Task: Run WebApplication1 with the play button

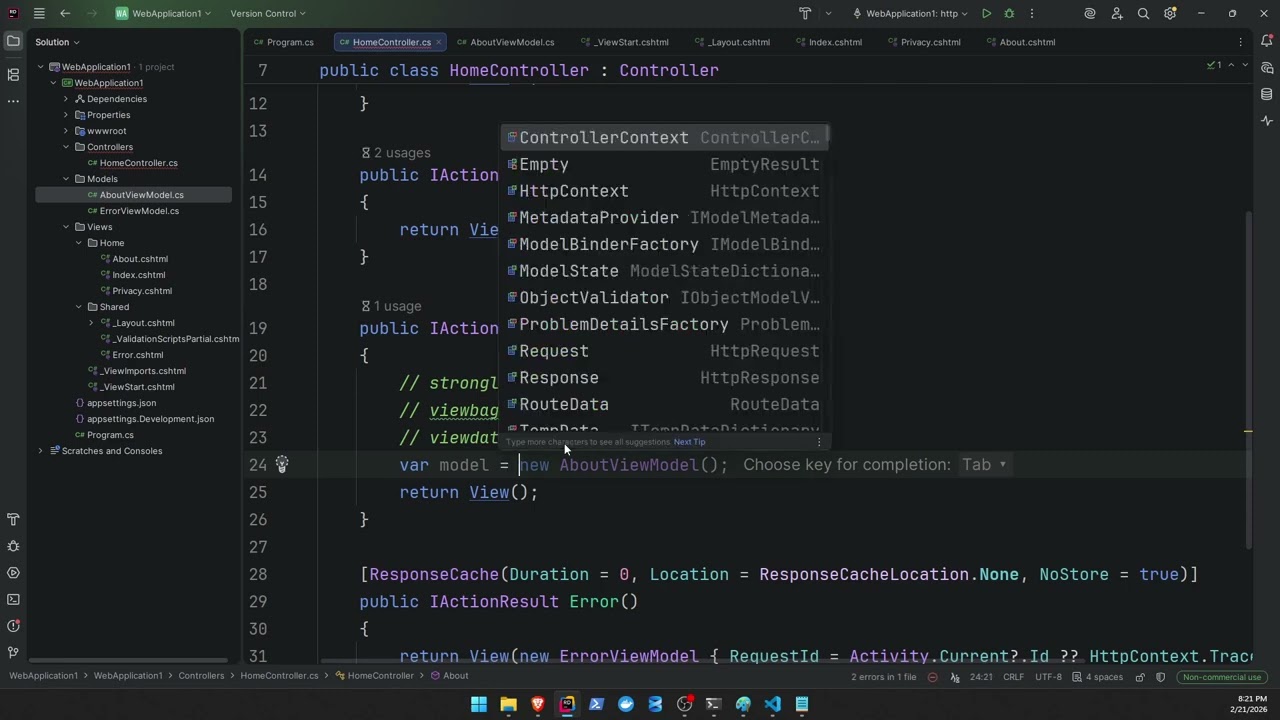Action: point(986,13)
